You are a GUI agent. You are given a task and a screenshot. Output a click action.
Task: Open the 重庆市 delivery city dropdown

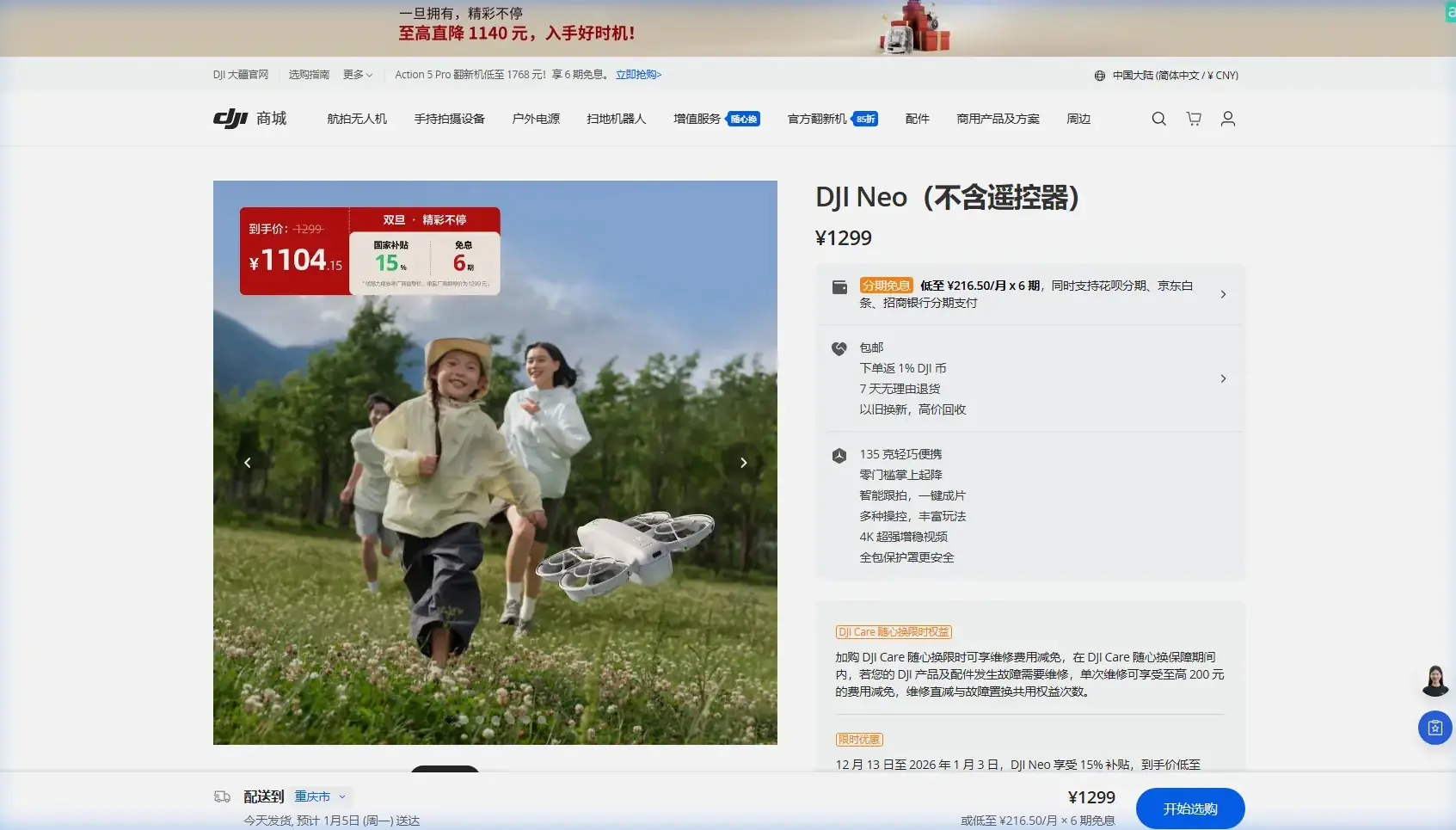[320, 796]
